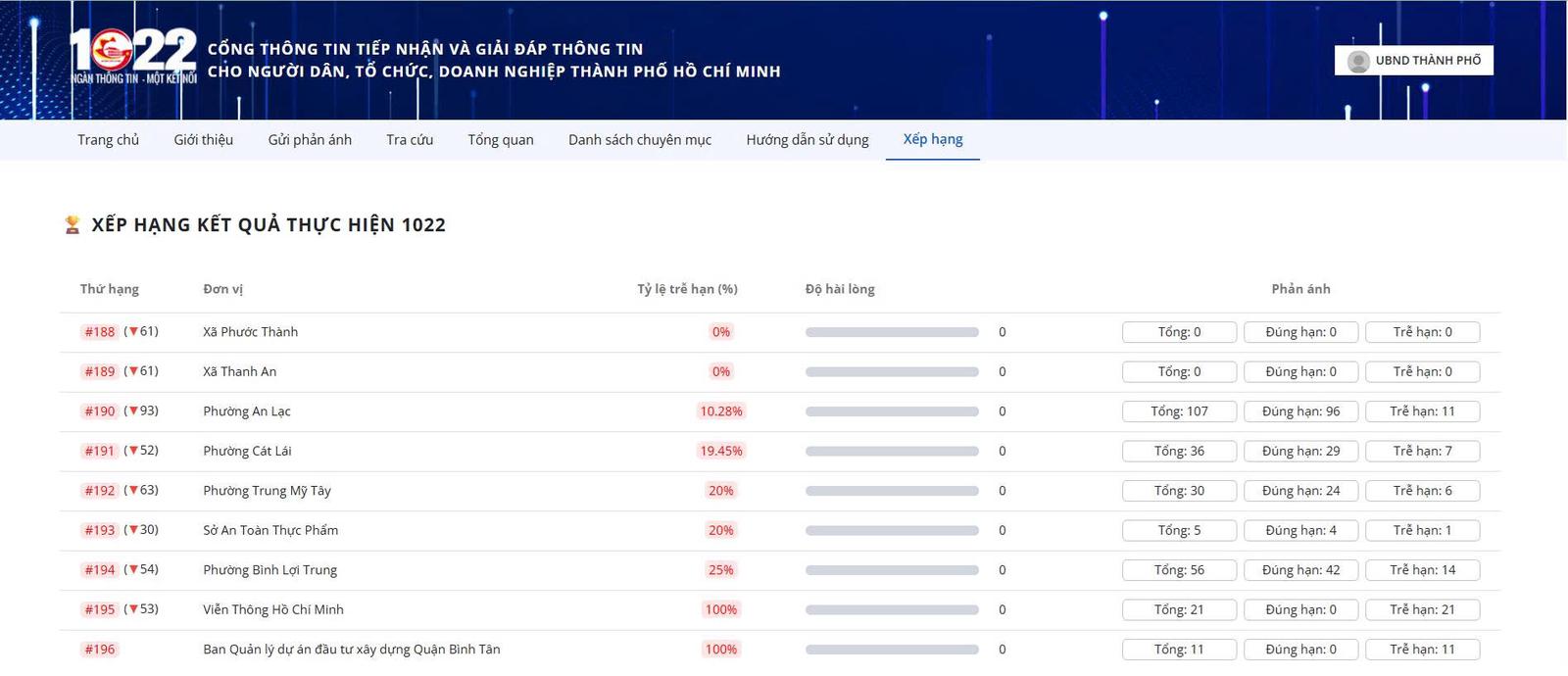Sort by Tỷ lệ trễ hạn column header
Screen dimensions: 1568x676
(687, 289)
